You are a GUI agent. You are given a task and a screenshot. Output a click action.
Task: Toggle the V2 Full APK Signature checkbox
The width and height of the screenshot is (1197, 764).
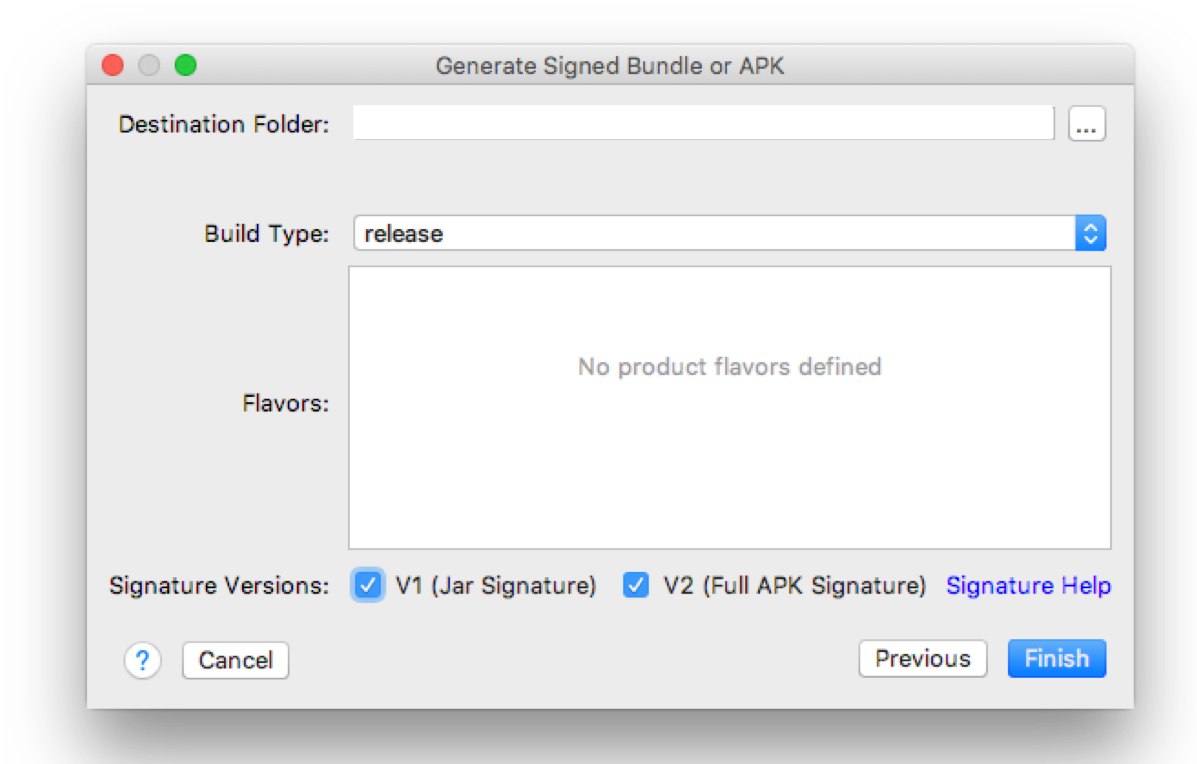click(636, 585)
